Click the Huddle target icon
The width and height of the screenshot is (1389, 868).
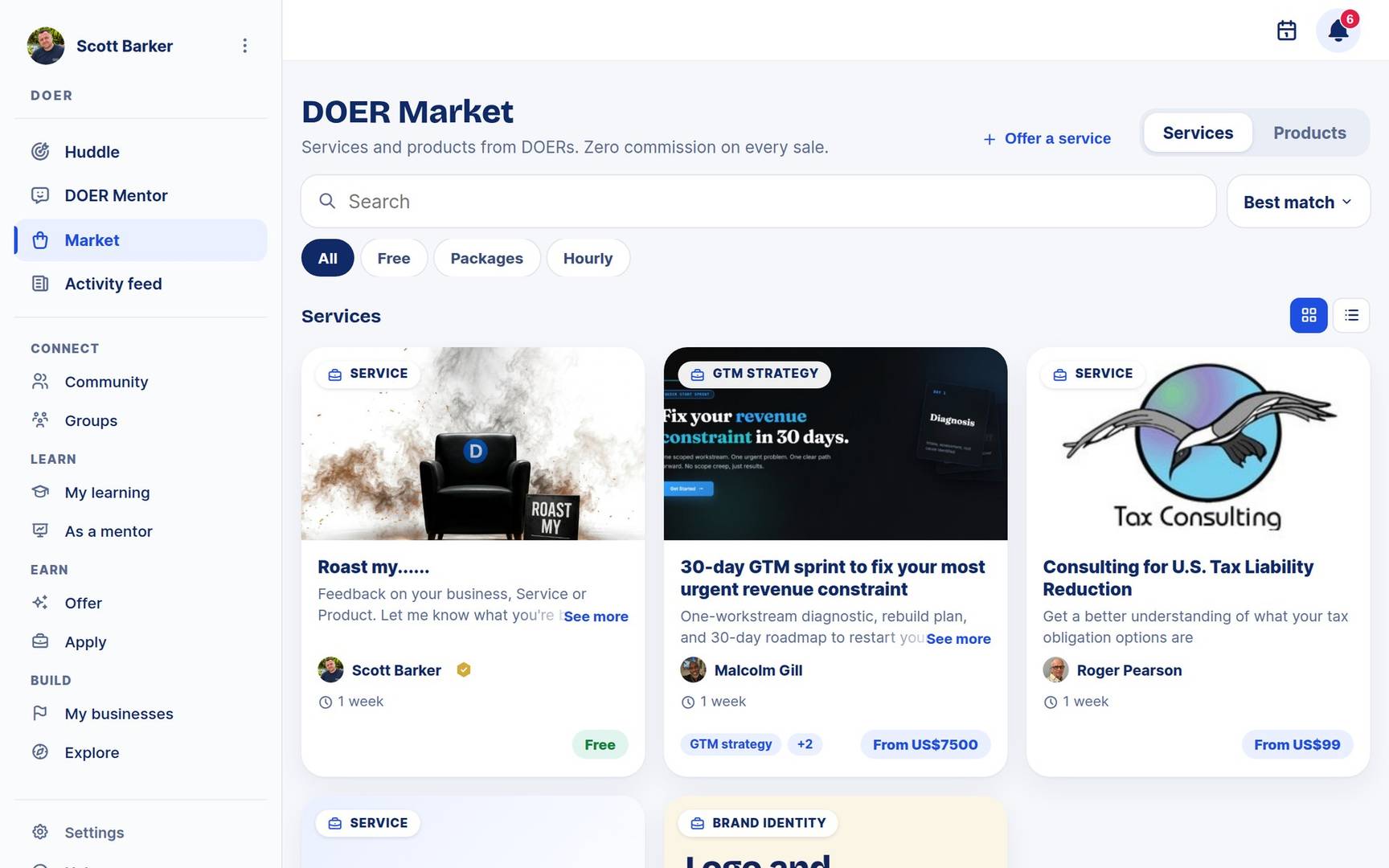coord(40,151)
